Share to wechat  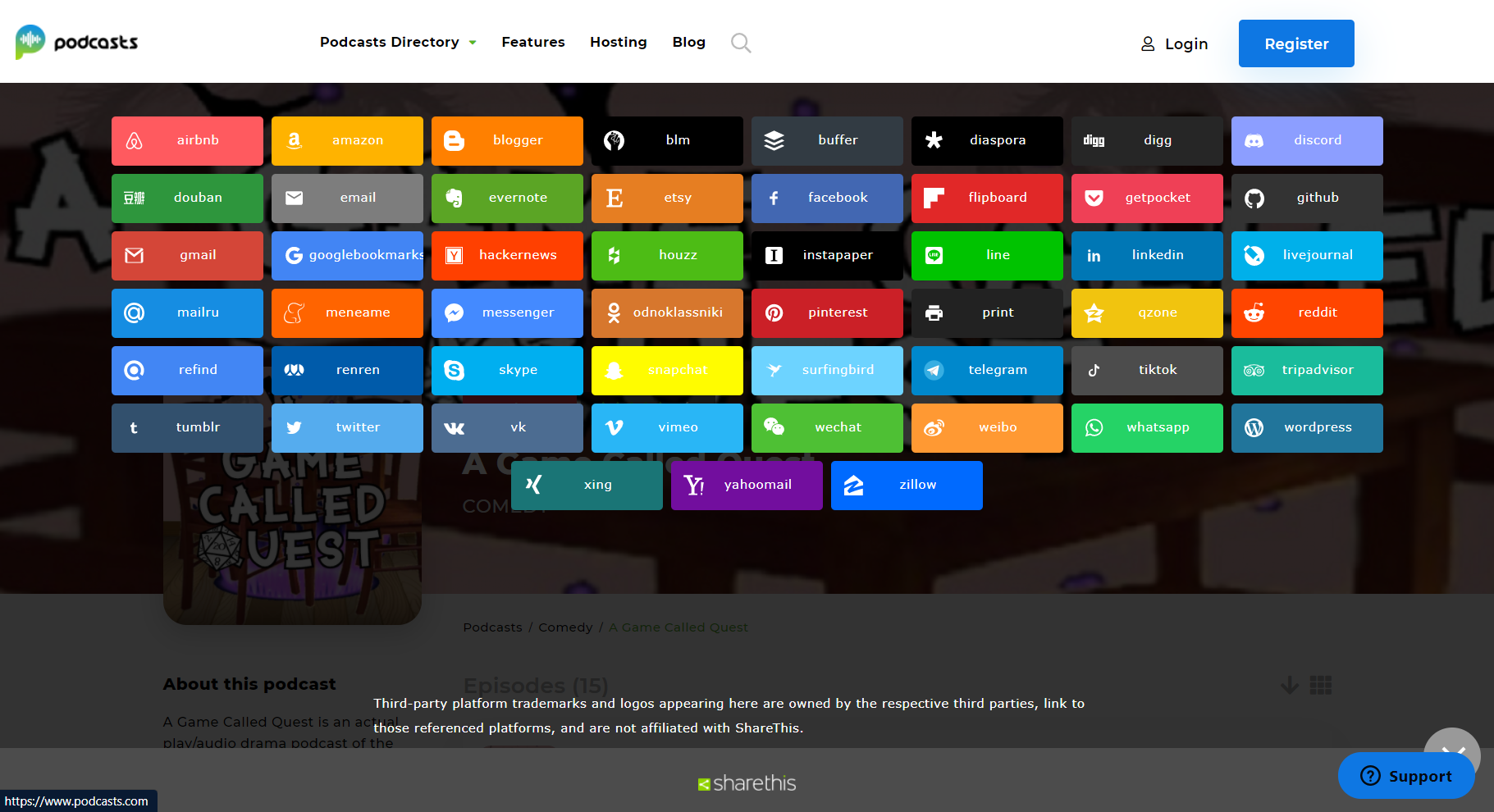[827, 428]
